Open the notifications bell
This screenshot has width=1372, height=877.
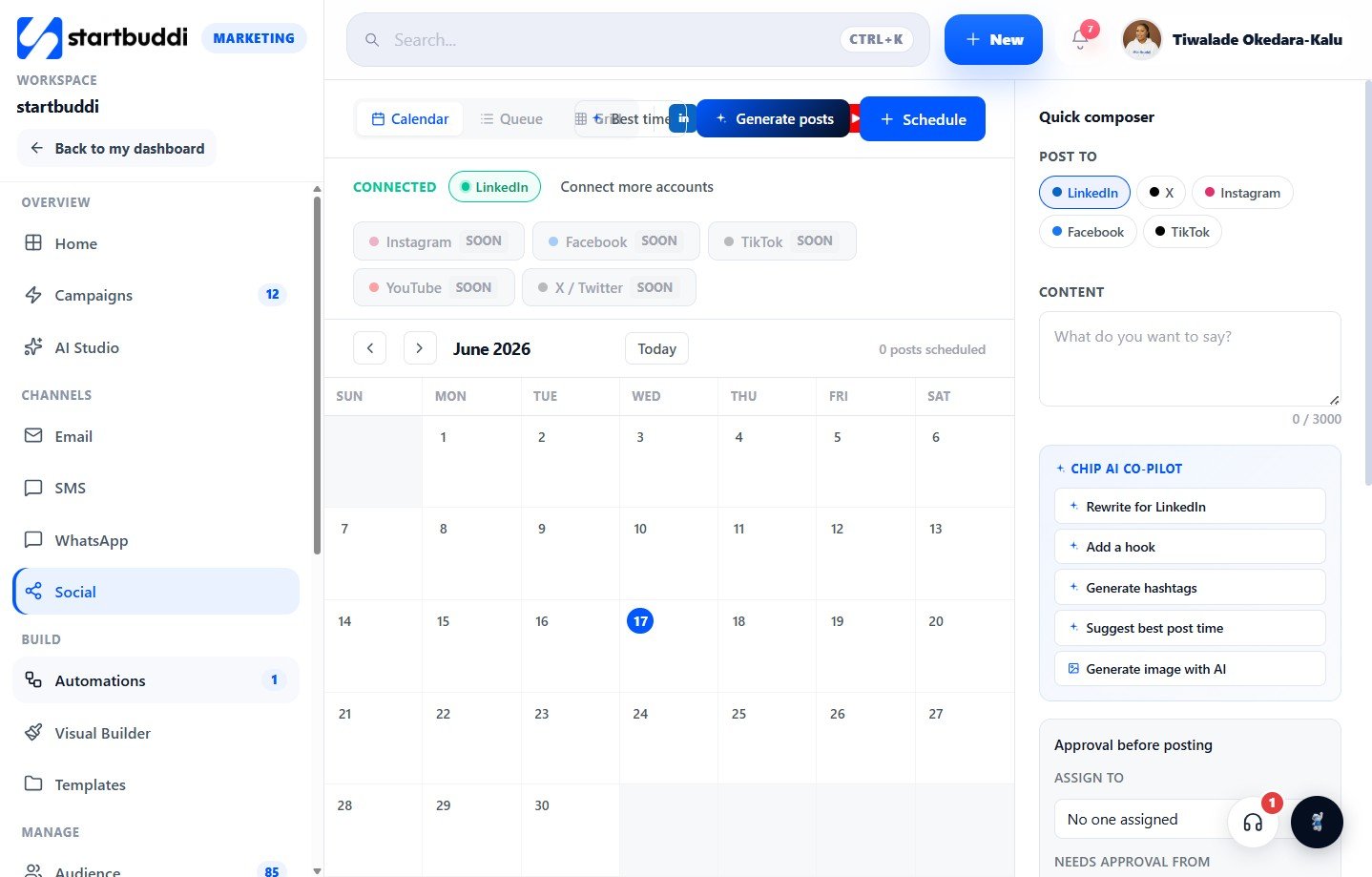point(1080,39)
